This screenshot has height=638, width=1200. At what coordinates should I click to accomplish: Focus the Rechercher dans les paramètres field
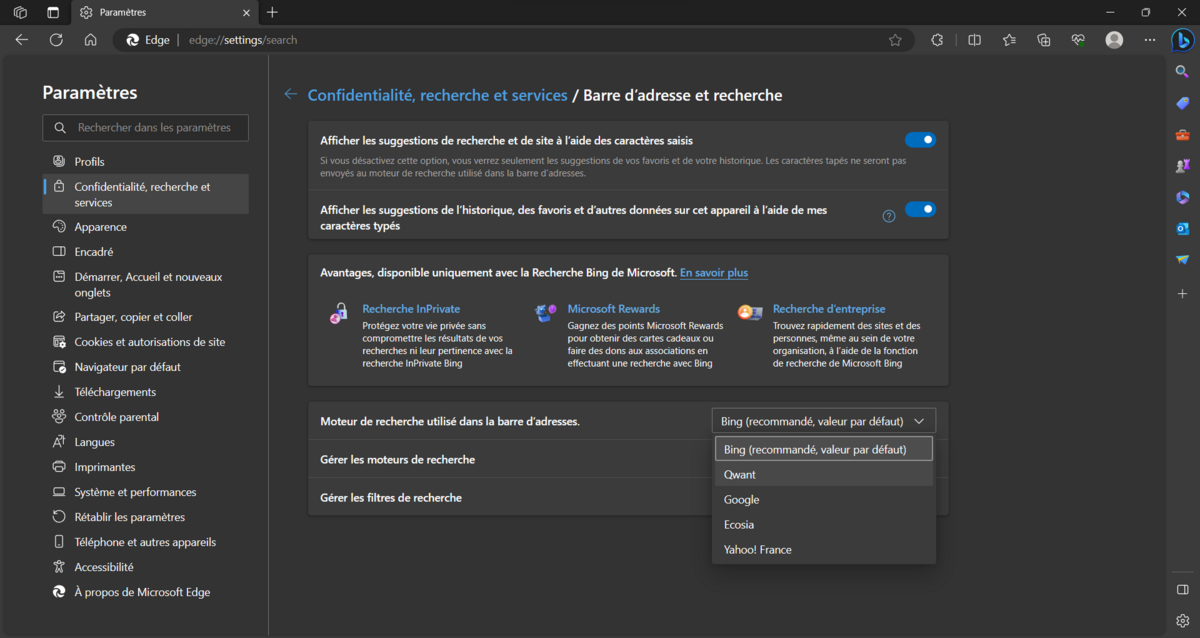click(x=146, y=128)
